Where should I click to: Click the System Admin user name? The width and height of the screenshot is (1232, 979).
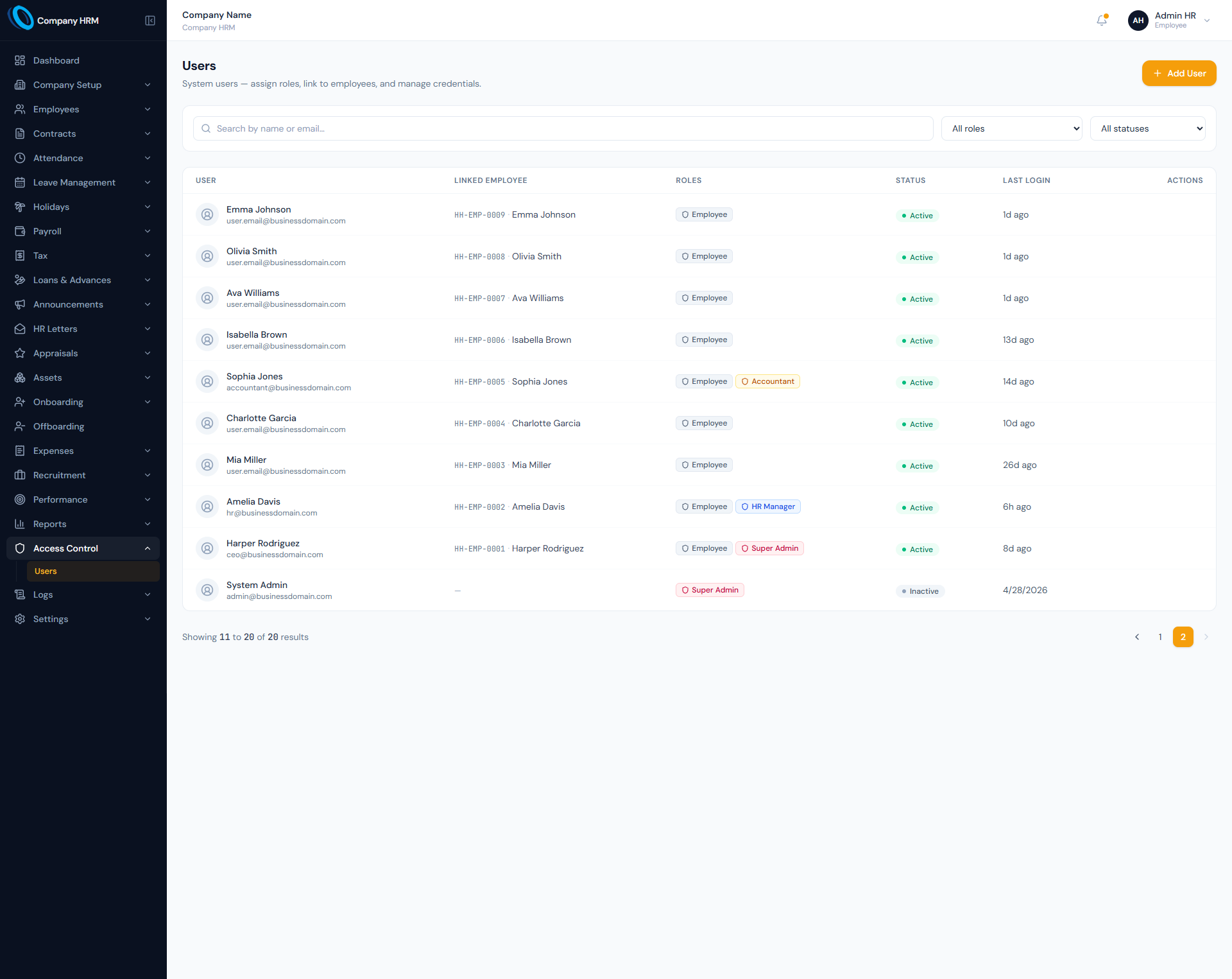(257, 585)
